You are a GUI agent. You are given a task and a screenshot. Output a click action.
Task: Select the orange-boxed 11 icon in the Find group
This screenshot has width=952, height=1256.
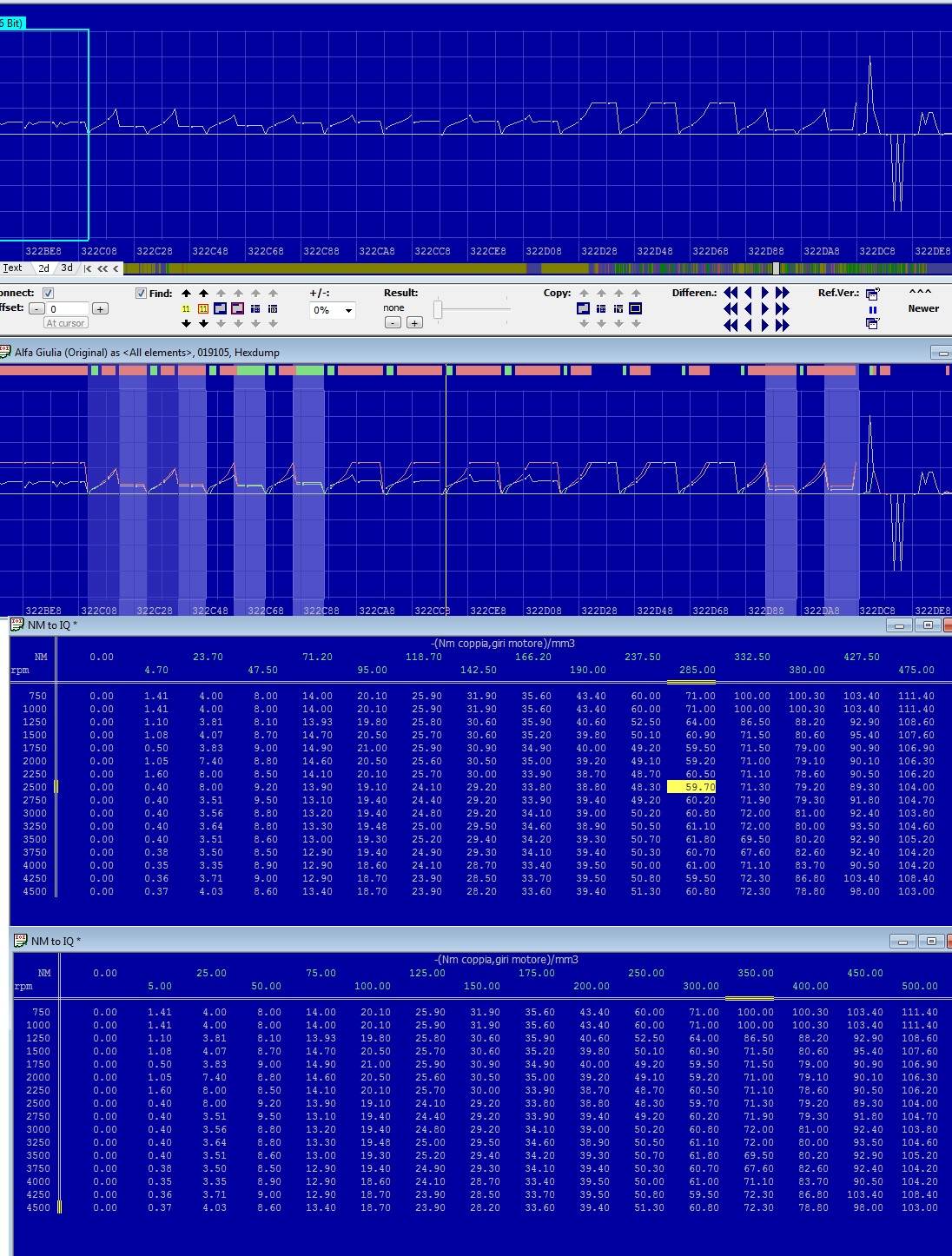203,308
